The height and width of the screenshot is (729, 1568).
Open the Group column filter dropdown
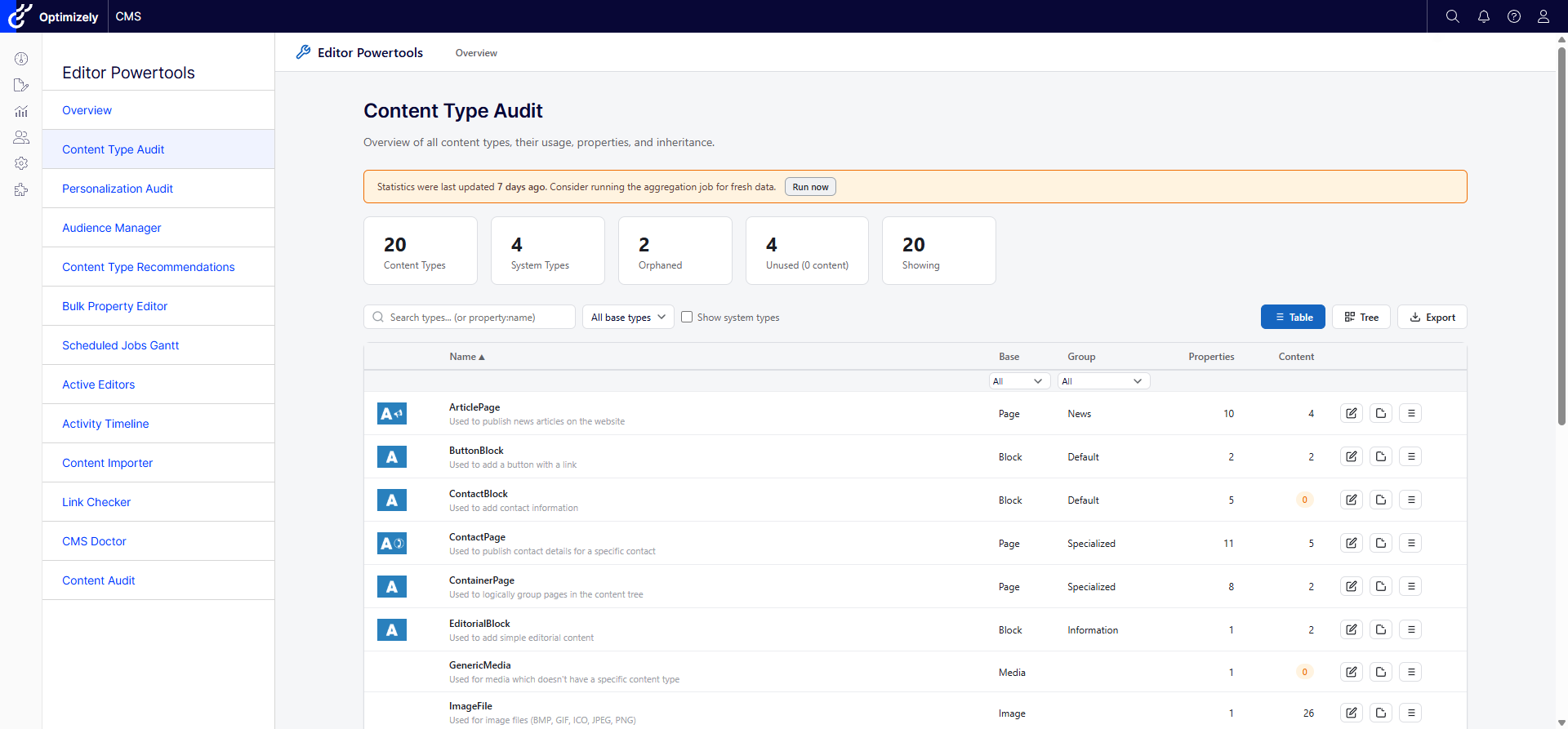click(1103, 381)
